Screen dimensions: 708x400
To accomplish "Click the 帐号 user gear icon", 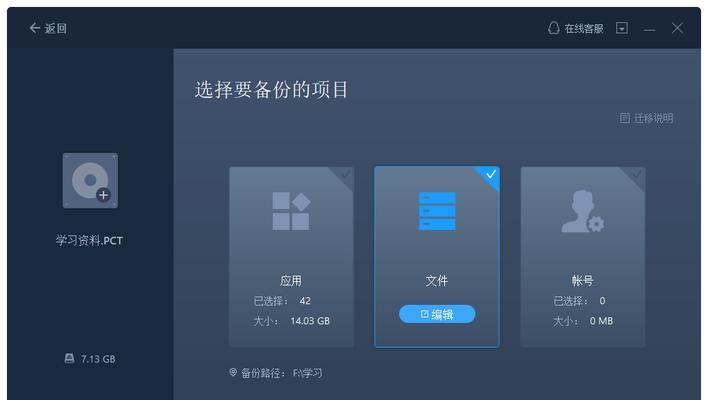I will [582, 211].
